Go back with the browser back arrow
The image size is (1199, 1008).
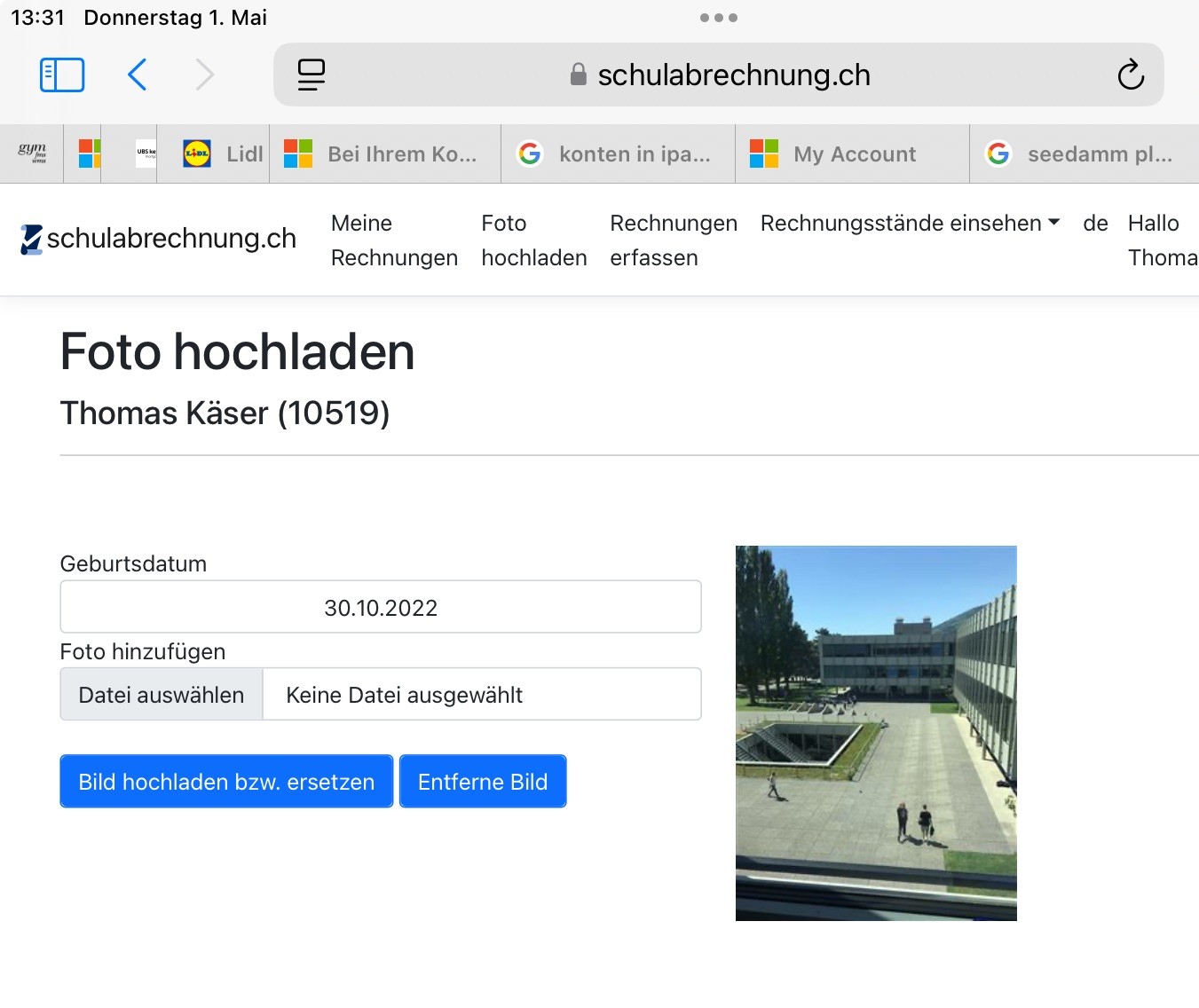click(137, 75)
